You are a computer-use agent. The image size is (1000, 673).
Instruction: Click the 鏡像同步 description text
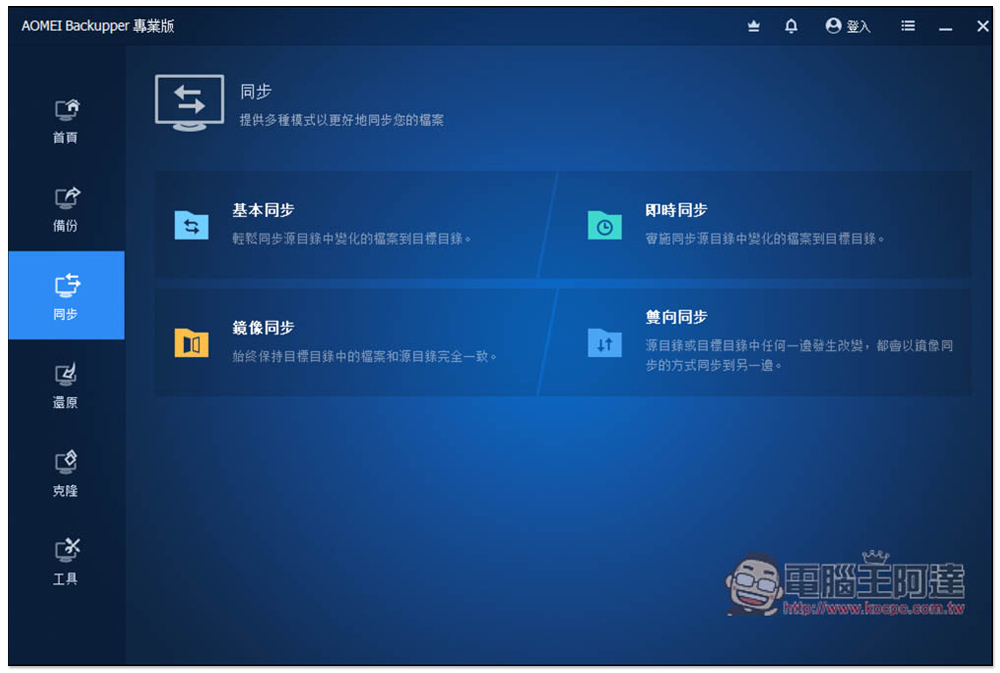tap(365, 356)
